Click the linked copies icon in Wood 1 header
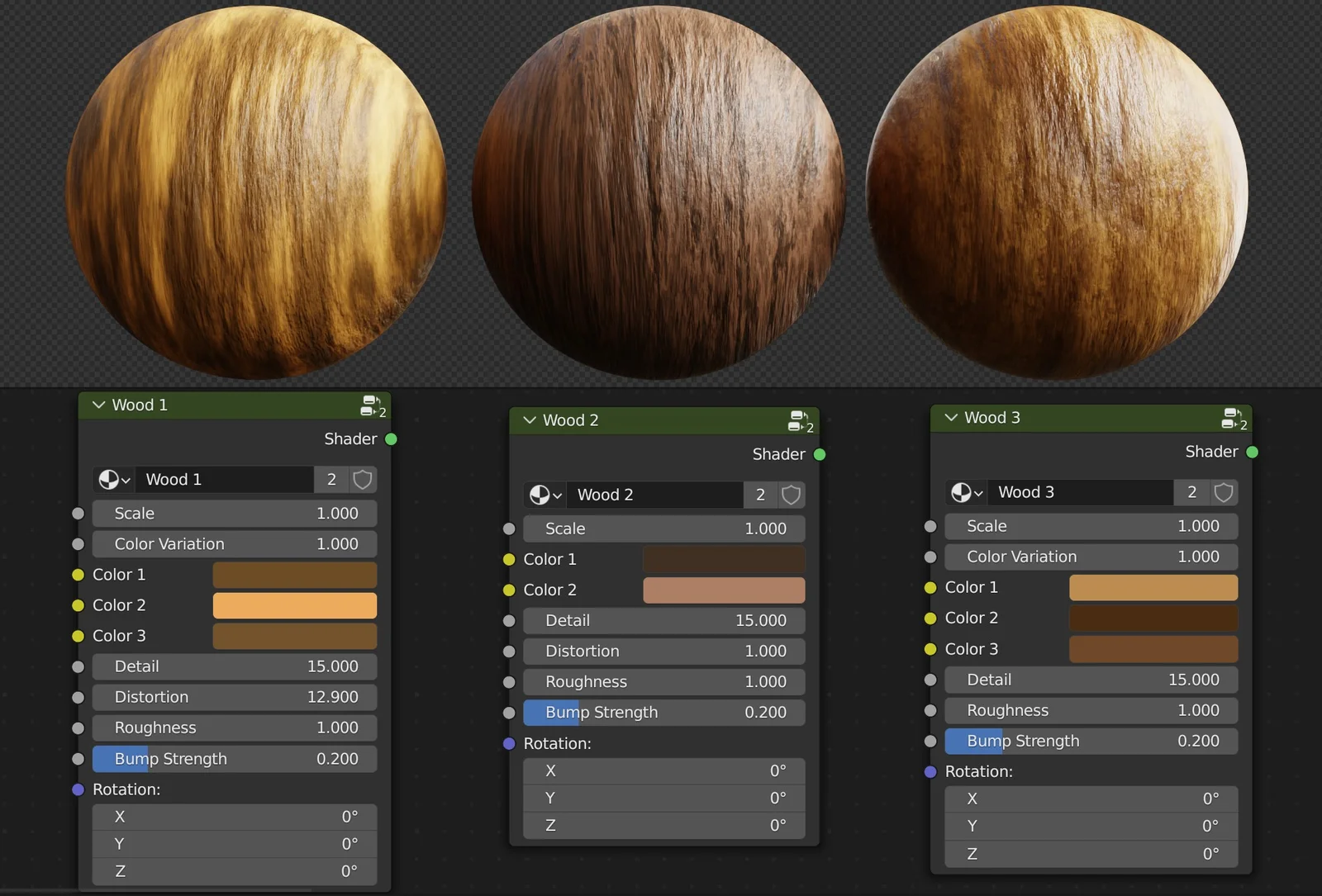 [372, 405]
